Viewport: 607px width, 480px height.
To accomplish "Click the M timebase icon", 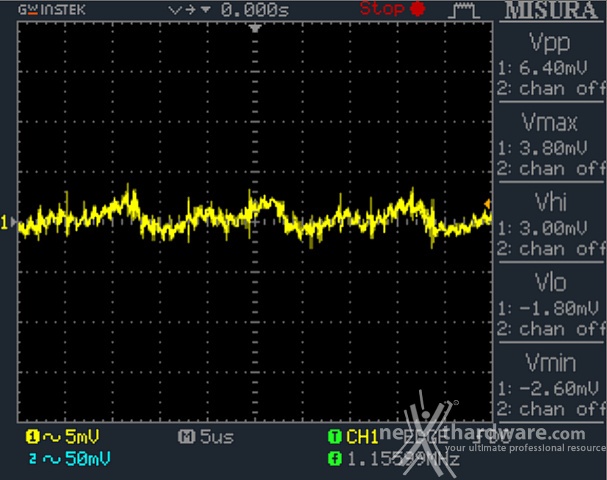I will pyautogui.click(x=186, y=437).
